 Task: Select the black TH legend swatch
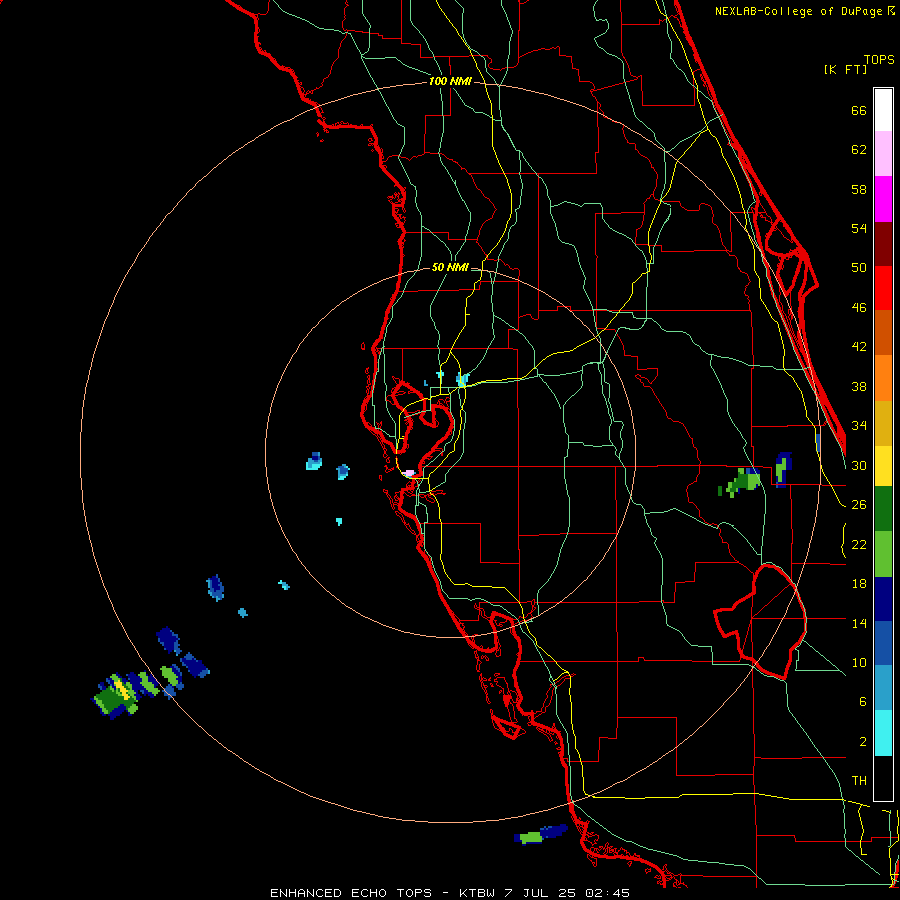click(883, 778)
